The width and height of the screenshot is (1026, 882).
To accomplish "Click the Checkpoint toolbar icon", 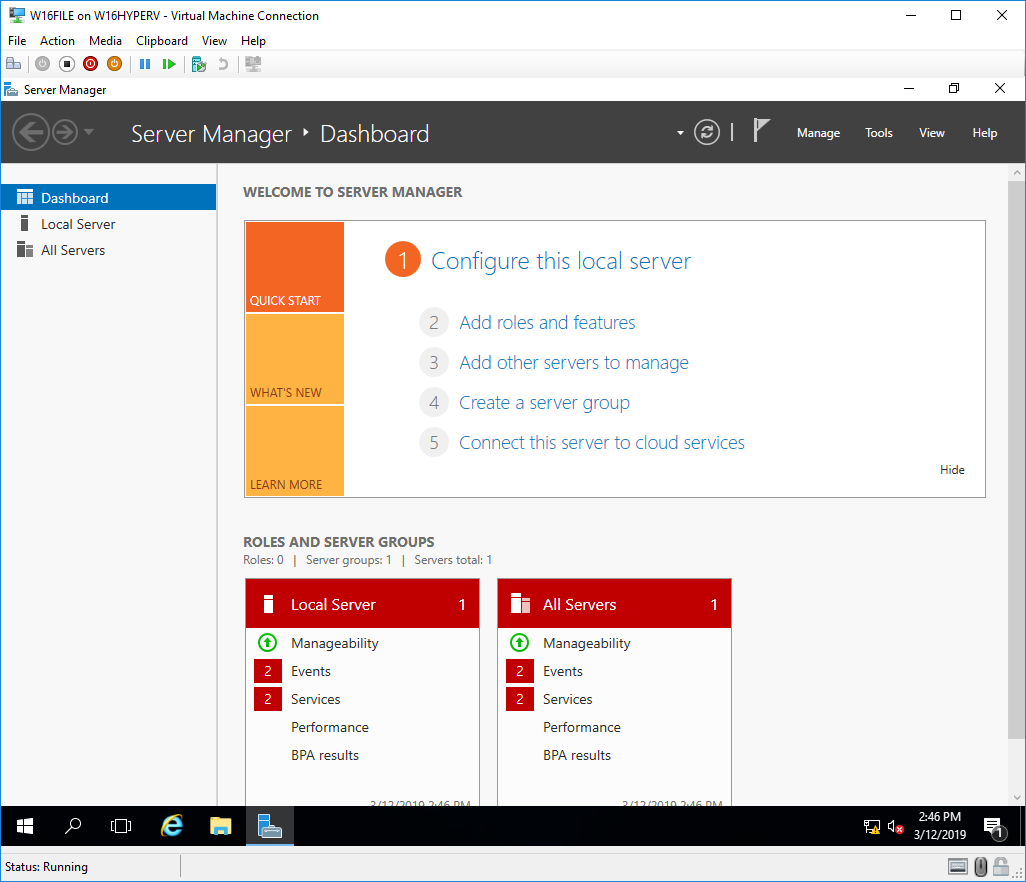I will click(x=199, y=64).
